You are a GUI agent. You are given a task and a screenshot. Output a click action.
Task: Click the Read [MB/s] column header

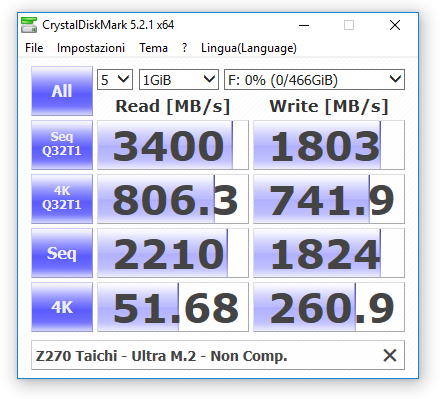(173, 107)
